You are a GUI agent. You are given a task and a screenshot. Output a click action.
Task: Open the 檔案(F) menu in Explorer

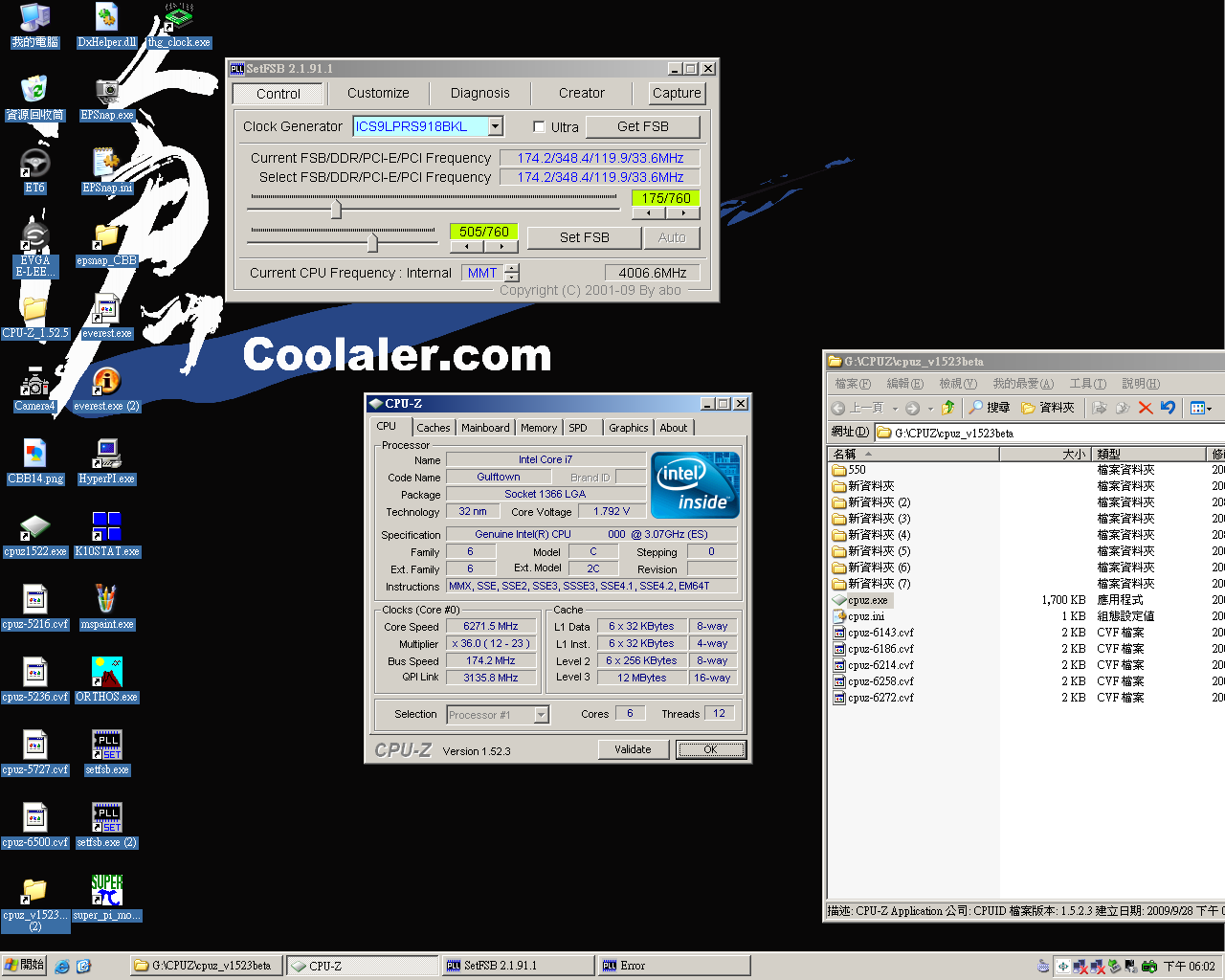coord(853,384)
